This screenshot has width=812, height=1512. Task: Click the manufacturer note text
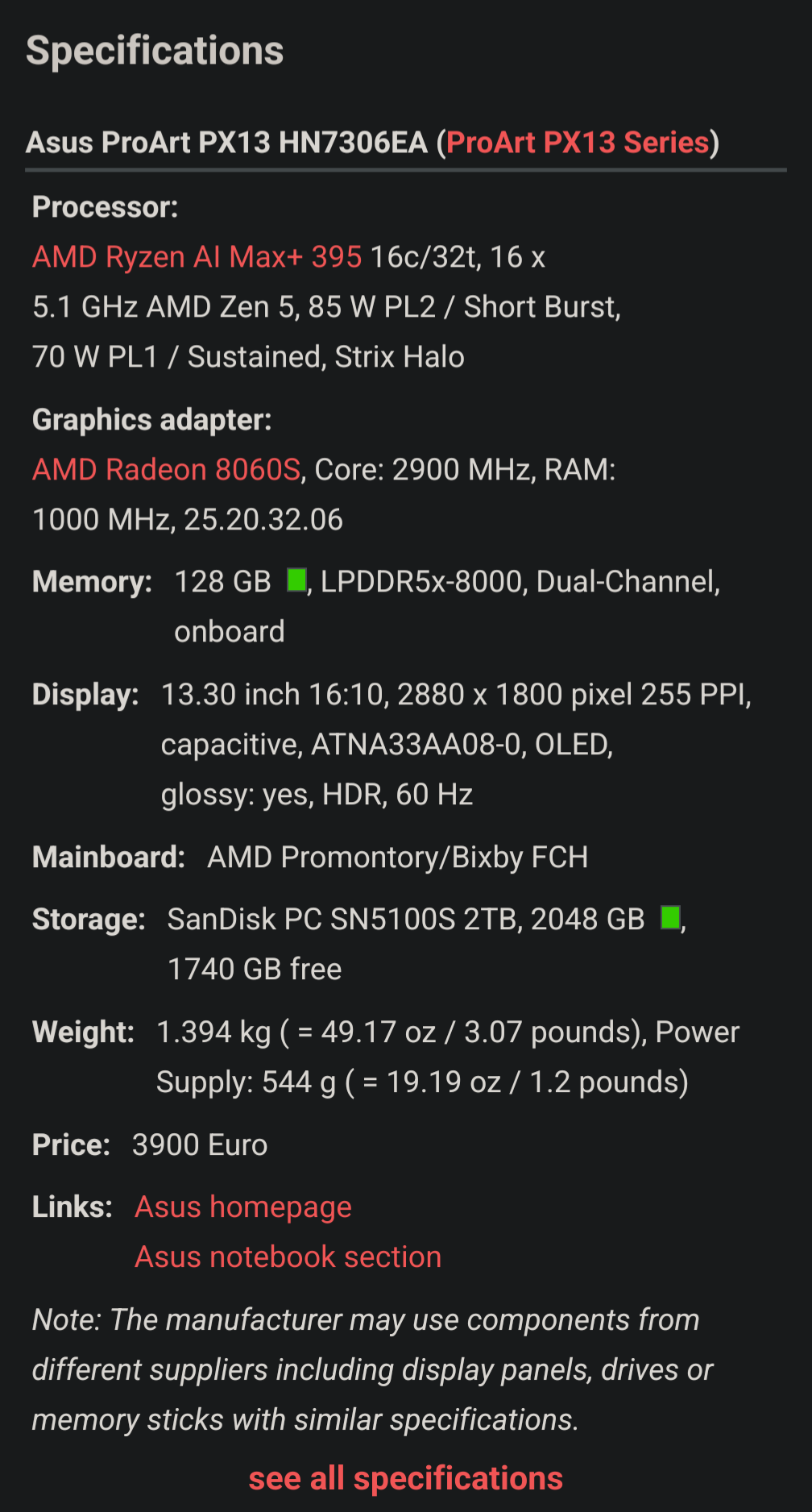[371, 1370]
